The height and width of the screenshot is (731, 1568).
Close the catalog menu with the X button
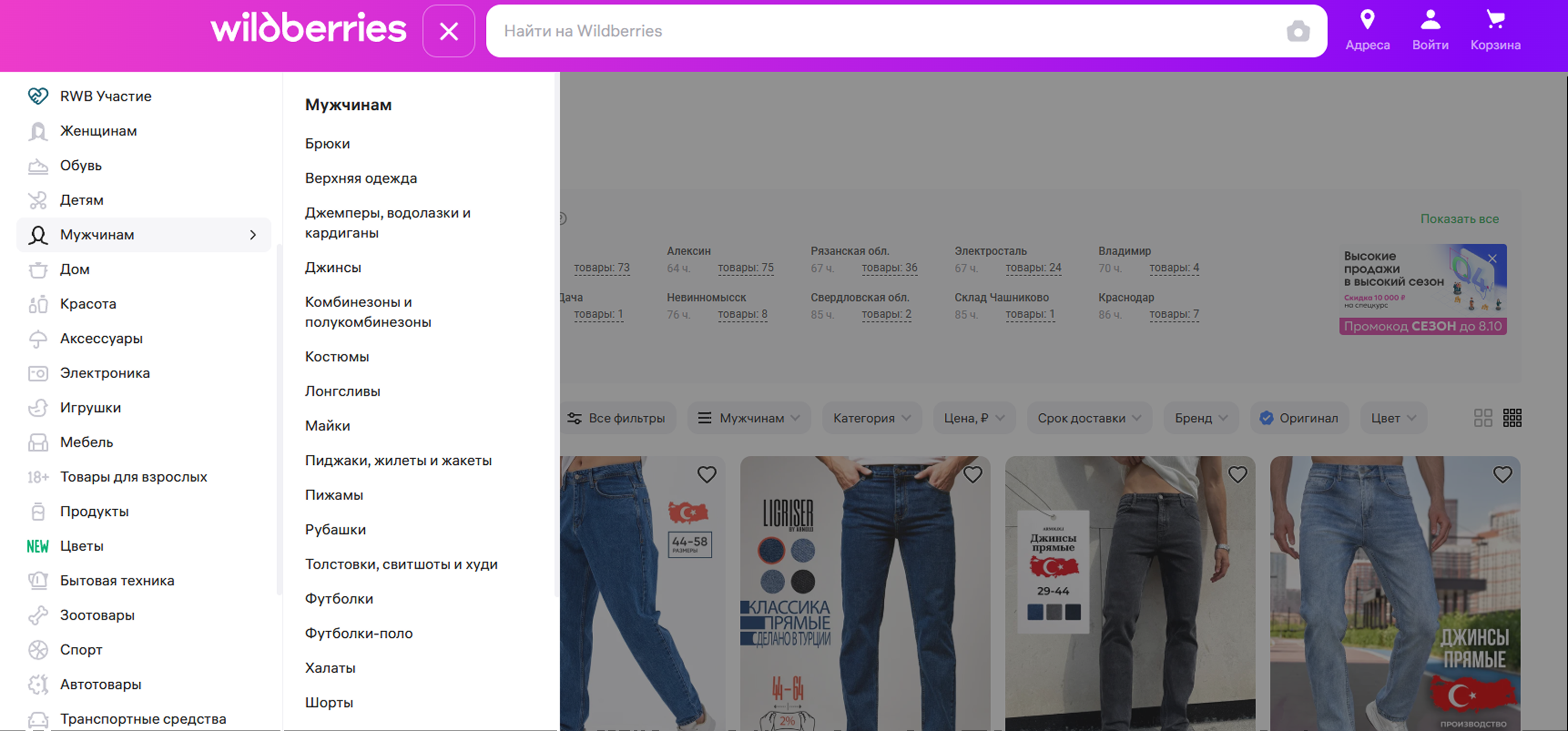click(448, 31)
